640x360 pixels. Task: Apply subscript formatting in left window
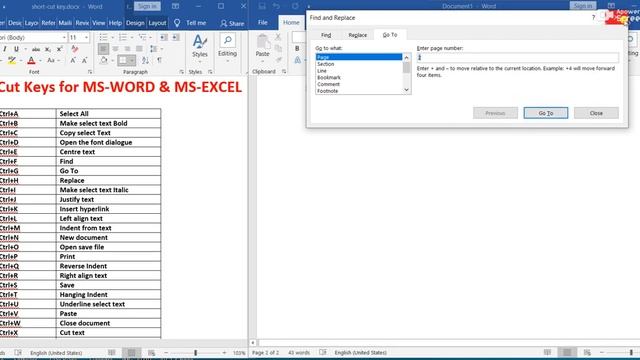[48, 49]
